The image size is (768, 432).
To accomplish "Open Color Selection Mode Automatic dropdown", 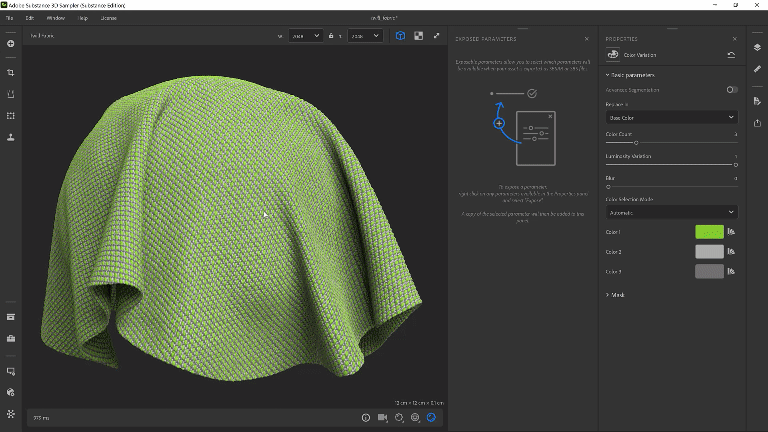I will point(671,212).
